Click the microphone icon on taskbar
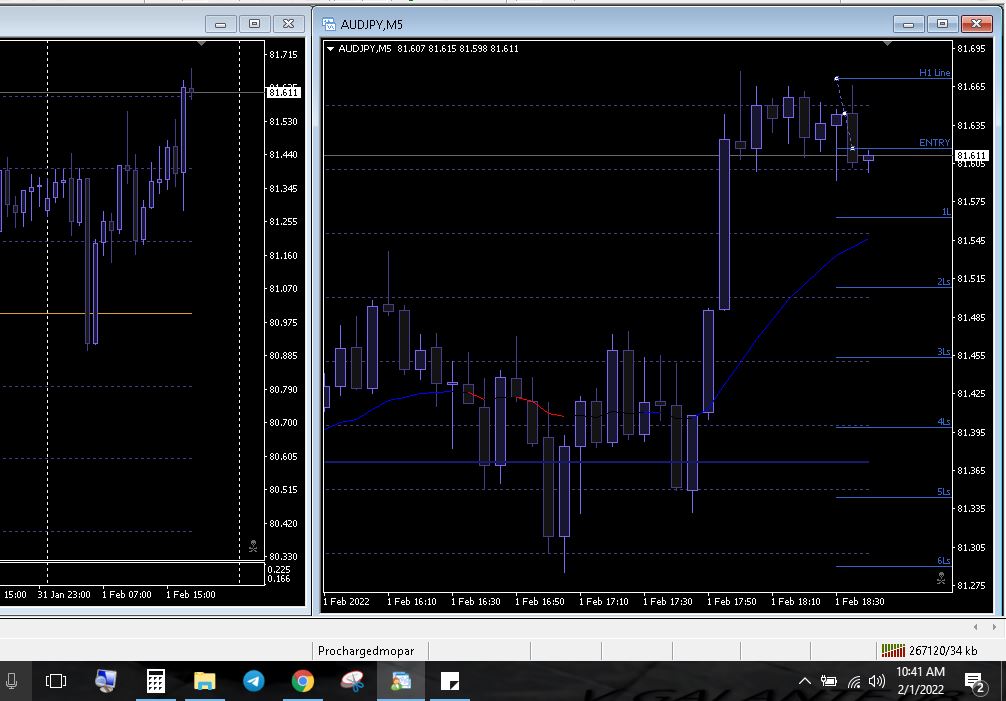The image size is (1006, 701). click(12, 681)
